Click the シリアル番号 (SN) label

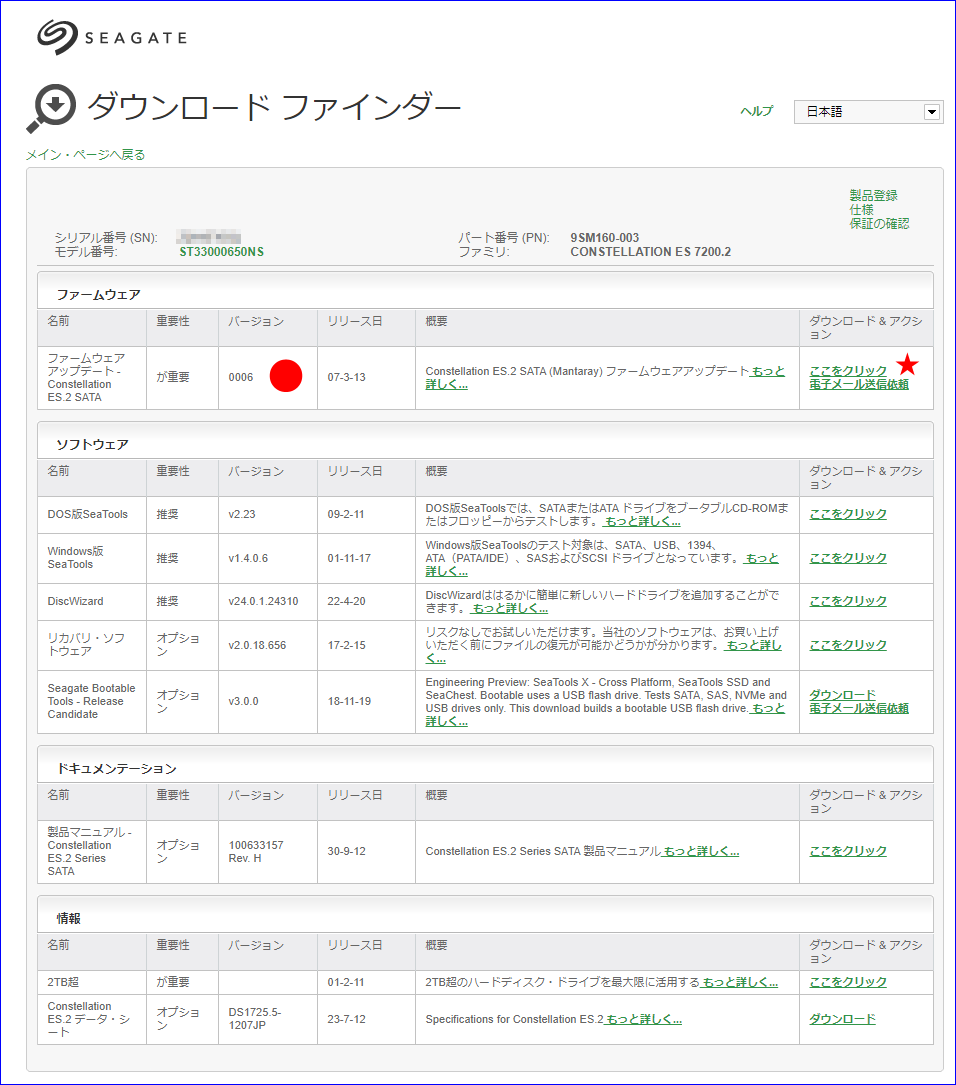pos(106,237)
